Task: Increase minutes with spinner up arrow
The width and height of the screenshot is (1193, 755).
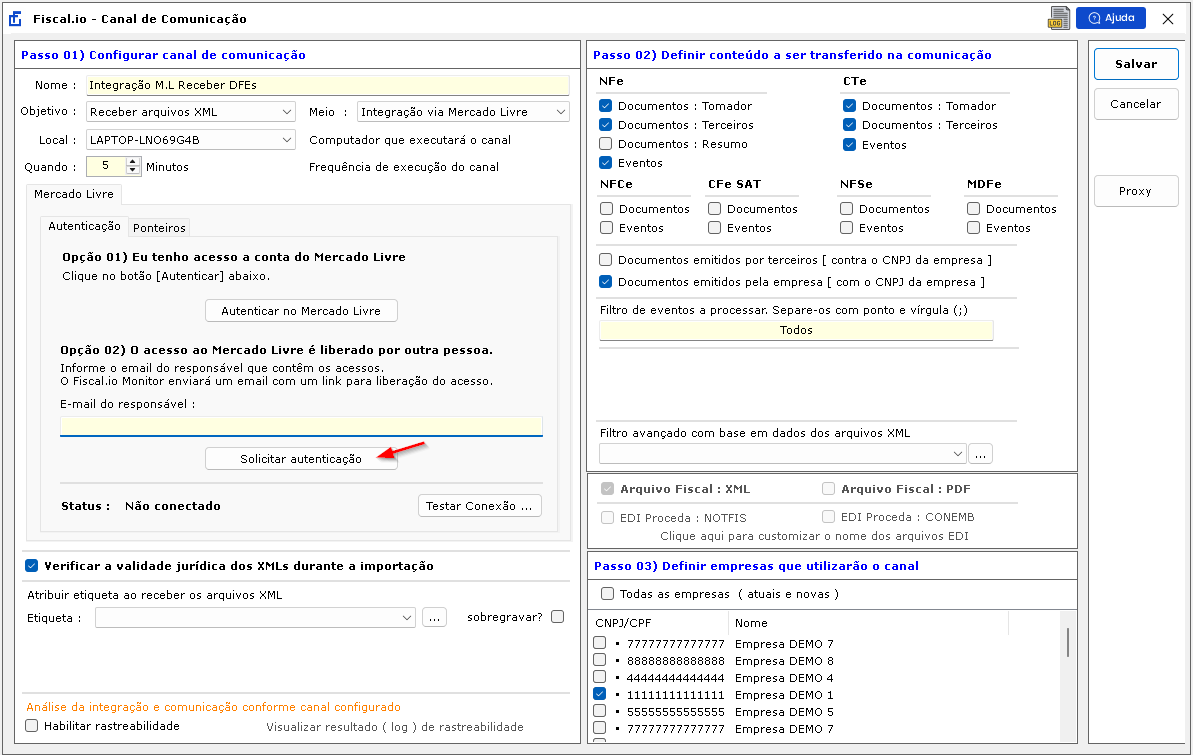Action: (x=133, y=162)
